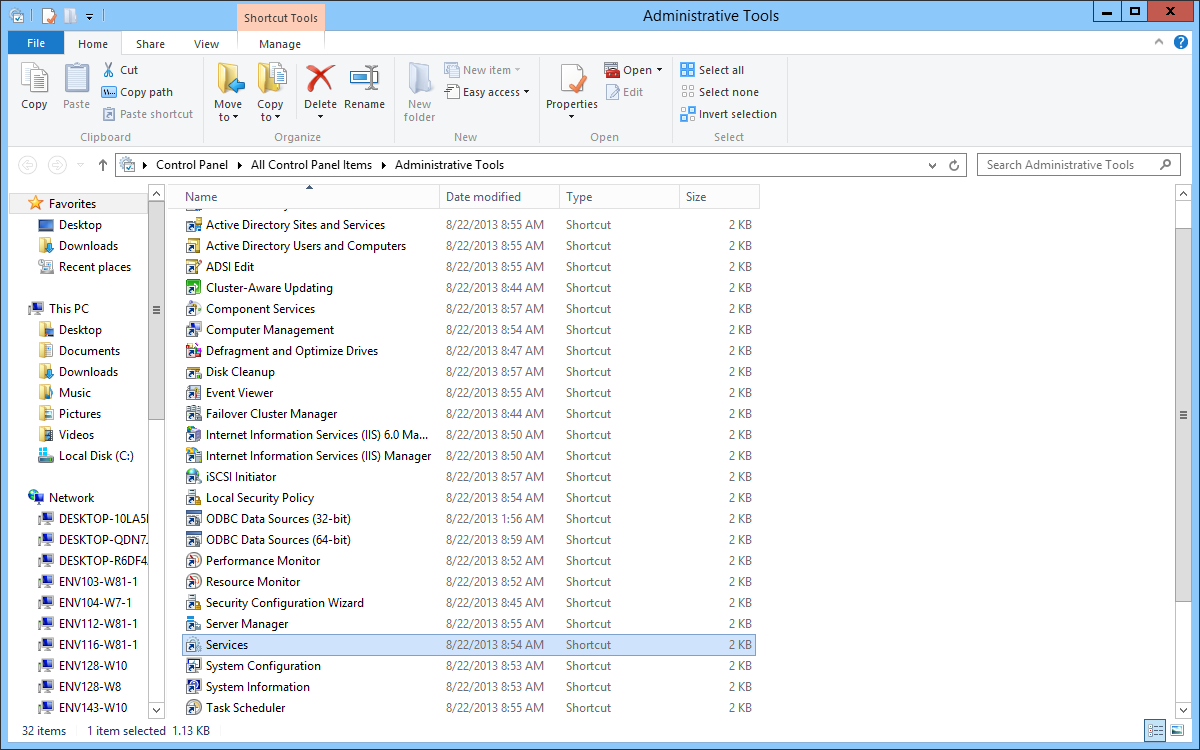The width and height of the screenshot is (1200, 750).
Task: Select Defragment and Optimize Drives icon
Action: (x=194, y=351)
